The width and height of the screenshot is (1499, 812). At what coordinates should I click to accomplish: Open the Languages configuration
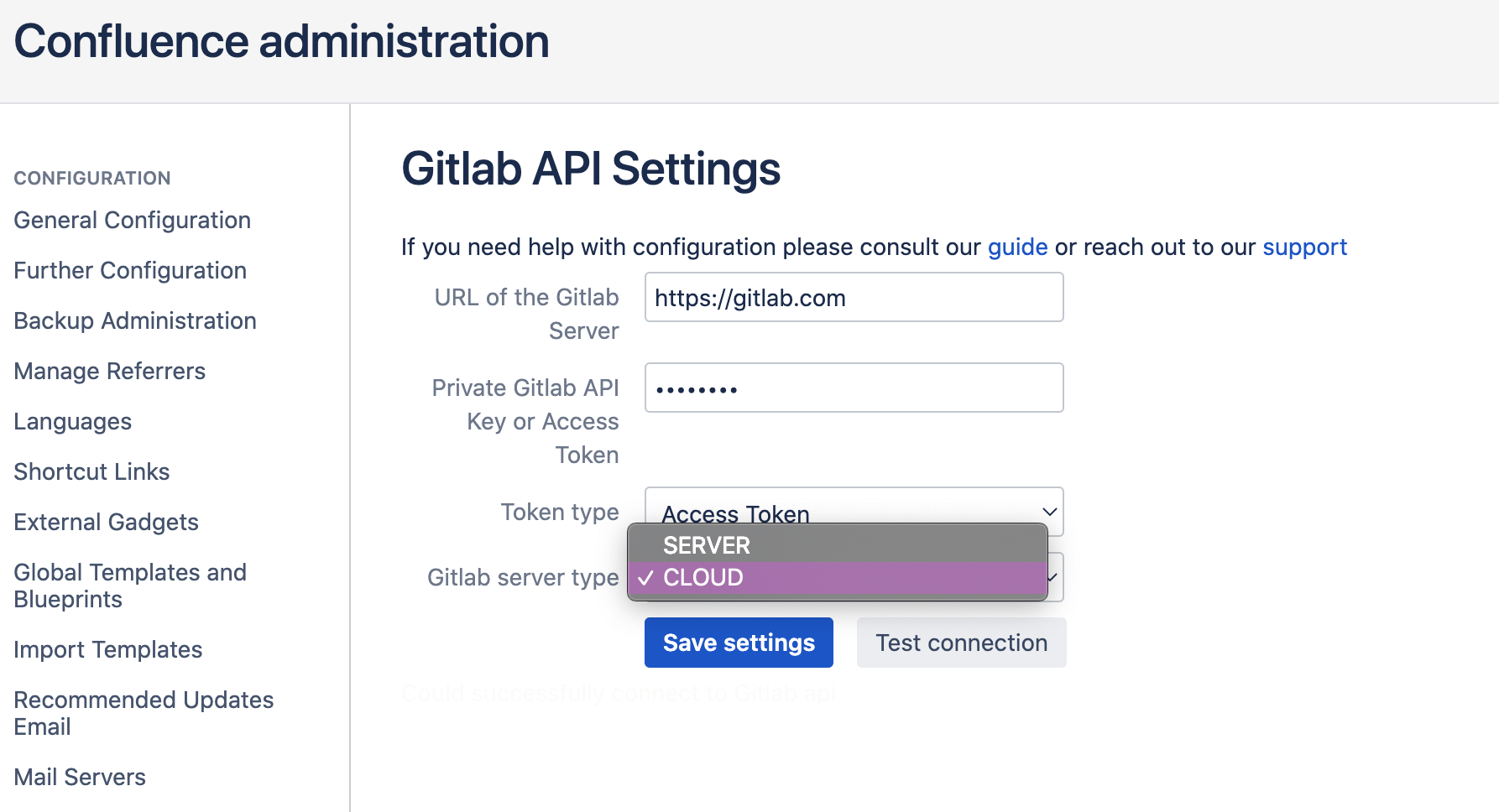[72, 421]
